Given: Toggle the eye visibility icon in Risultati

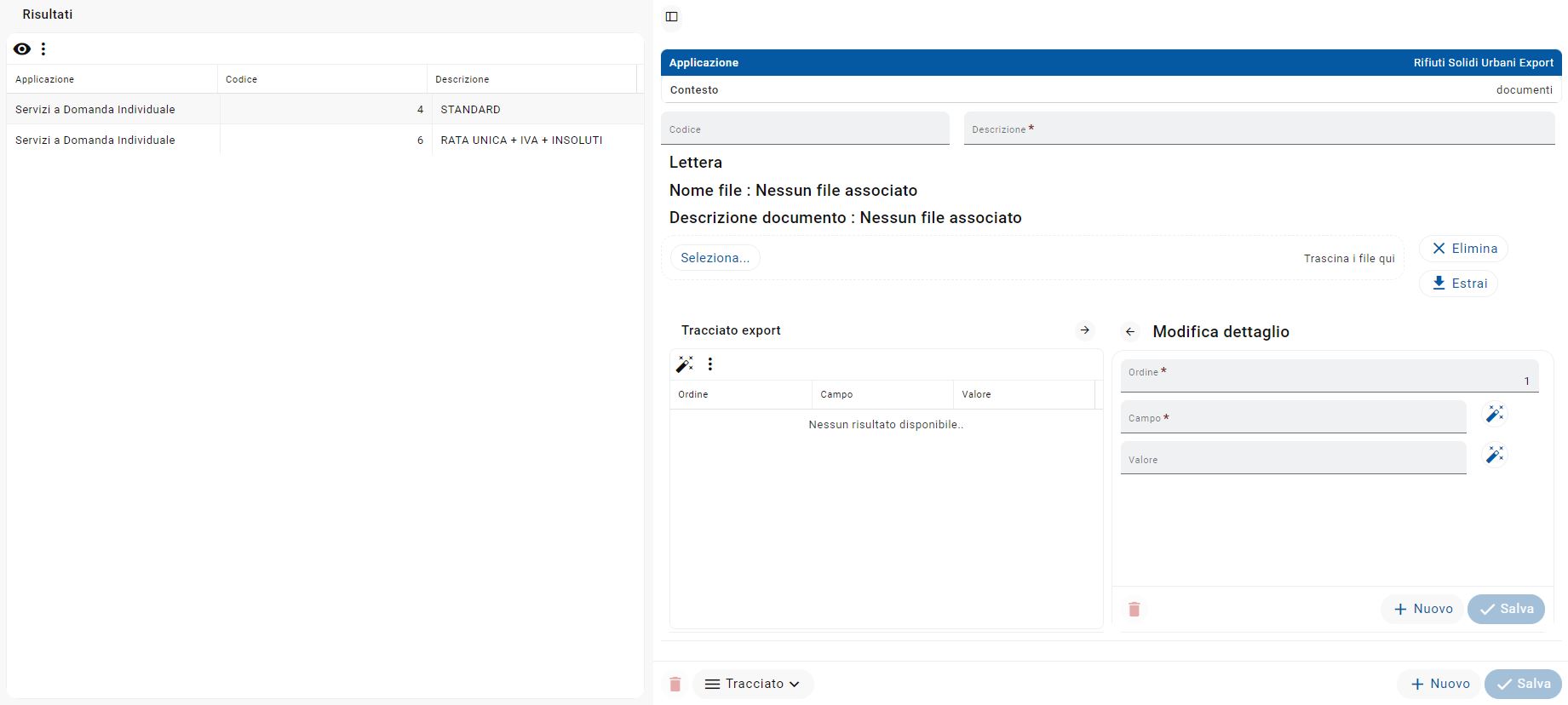Looking at the screenshot, I should tap(22, 49).
